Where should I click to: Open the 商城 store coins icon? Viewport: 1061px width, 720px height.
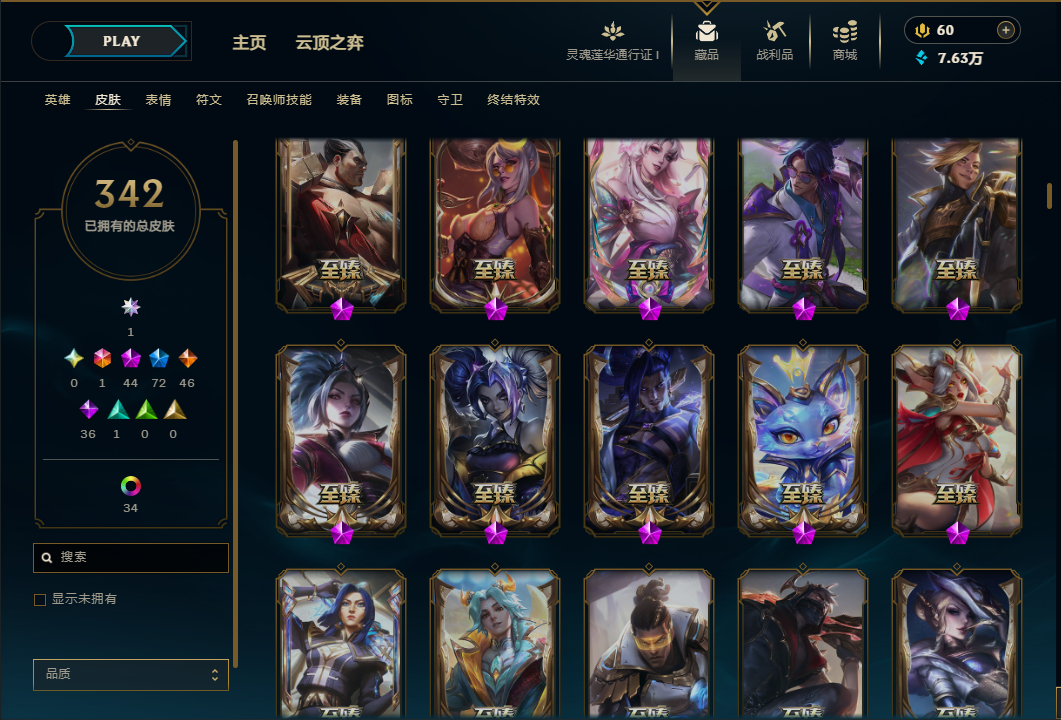844,31
